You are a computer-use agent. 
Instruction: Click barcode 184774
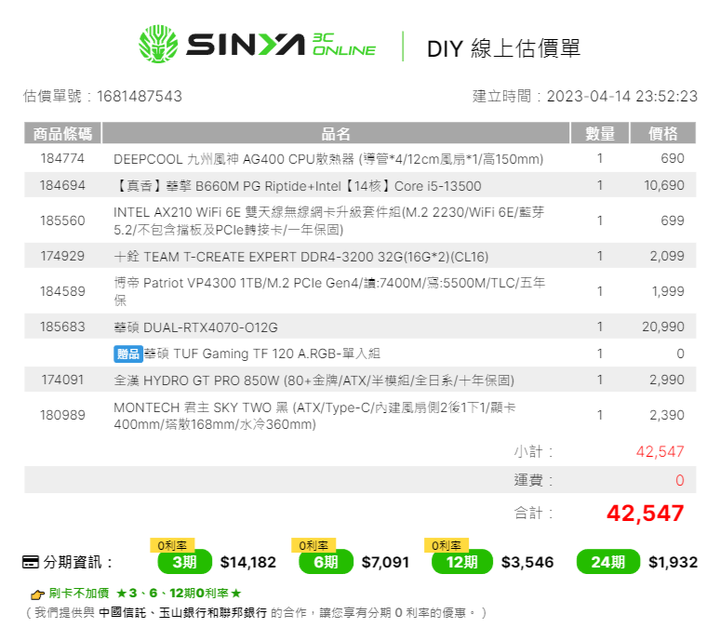[x=62, y=158]
